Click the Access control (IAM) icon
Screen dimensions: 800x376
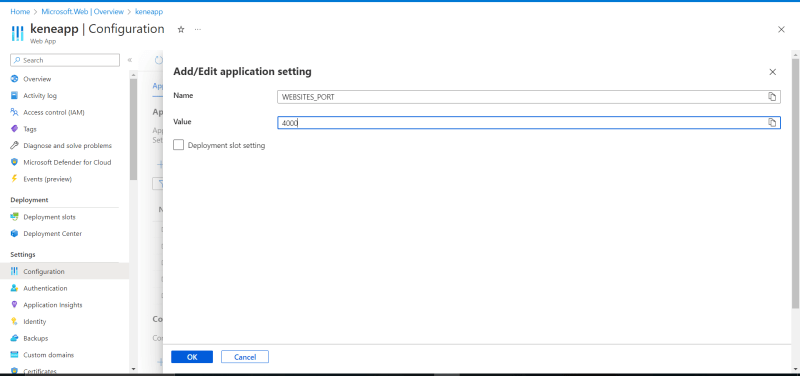[14, 112]
